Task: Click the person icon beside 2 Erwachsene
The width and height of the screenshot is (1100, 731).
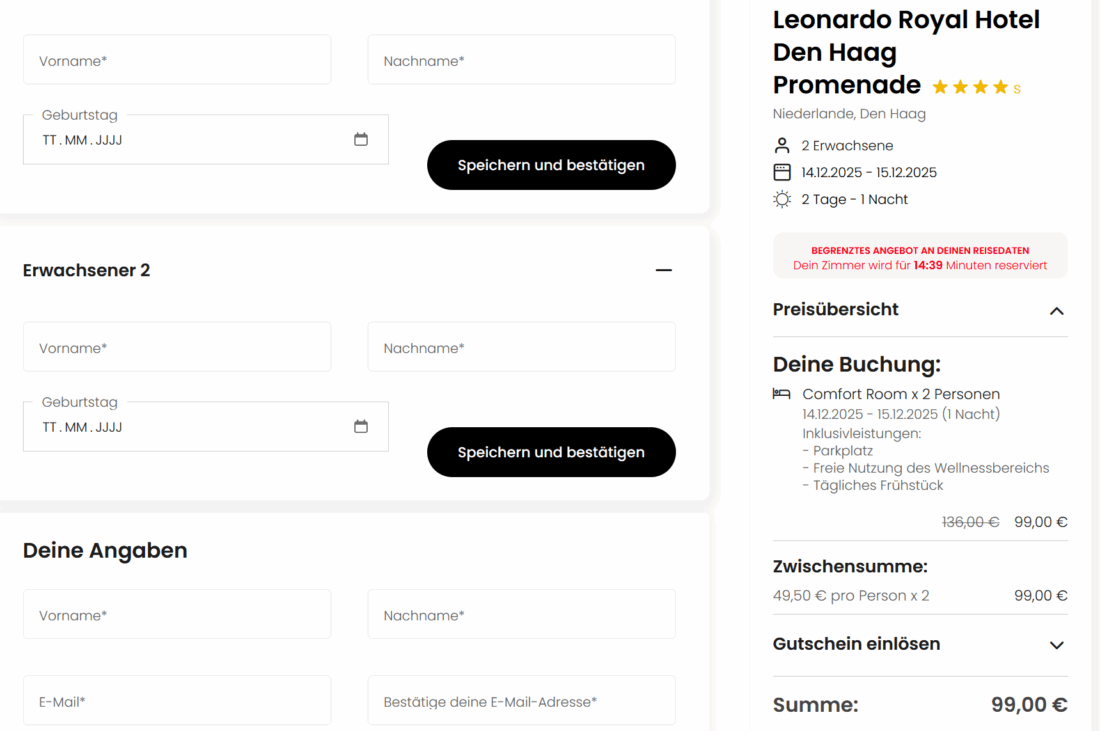Action: click(x=782, y=146)
